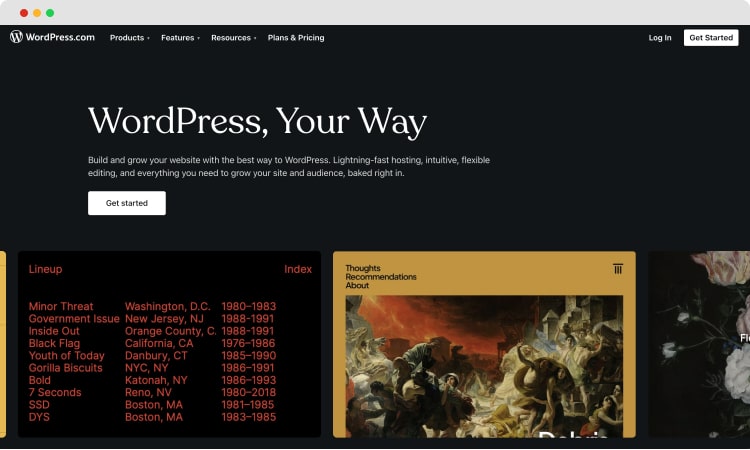750x450 pixels.
Task: Click the 'DYS' band name
Action: [39, 417]
